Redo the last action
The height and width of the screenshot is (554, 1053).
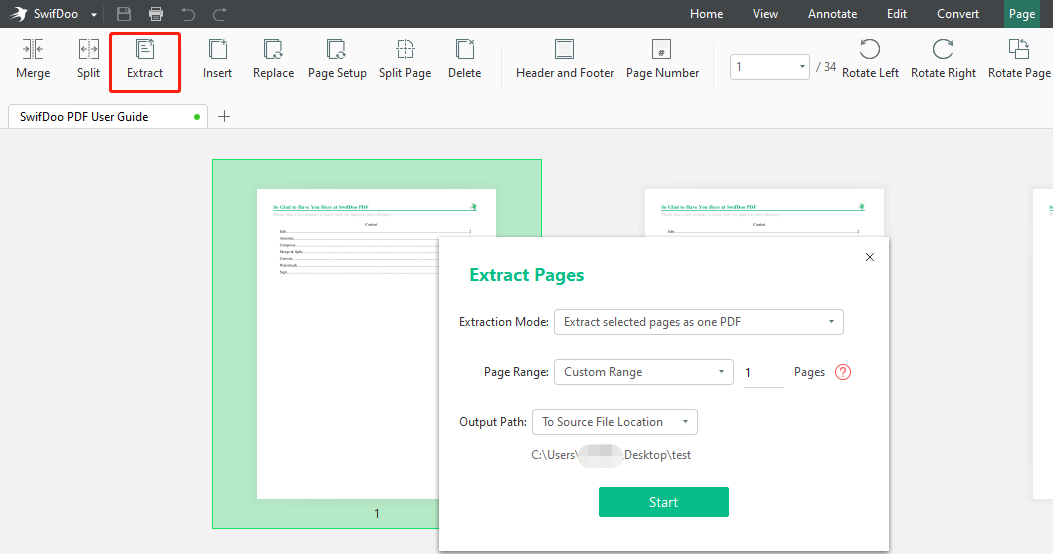220,13
